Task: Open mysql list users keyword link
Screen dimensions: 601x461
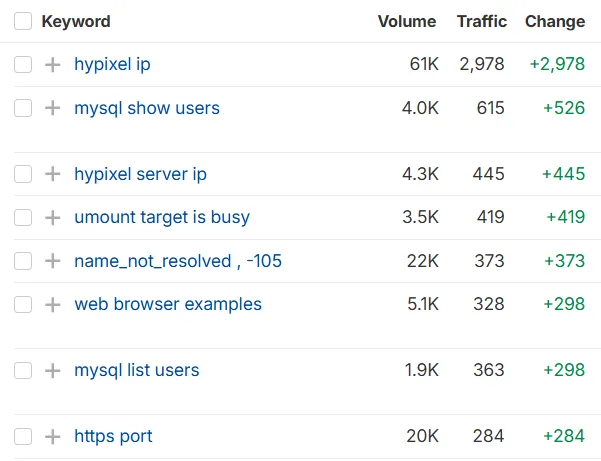Action: pos(137,371)
